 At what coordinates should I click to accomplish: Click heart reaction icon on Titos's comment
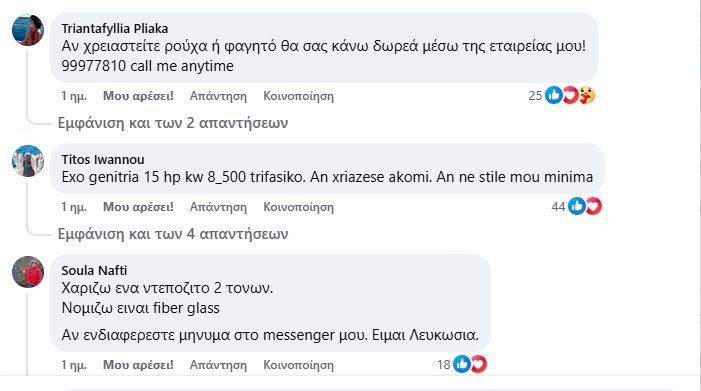click(x=594, y=206)
